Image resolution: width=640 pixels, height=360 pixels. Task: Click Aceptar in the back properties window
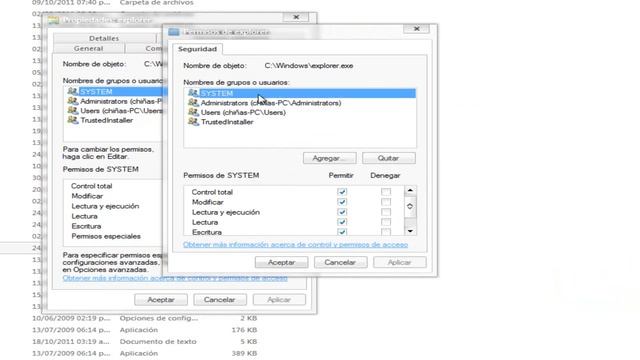point(161,300)
